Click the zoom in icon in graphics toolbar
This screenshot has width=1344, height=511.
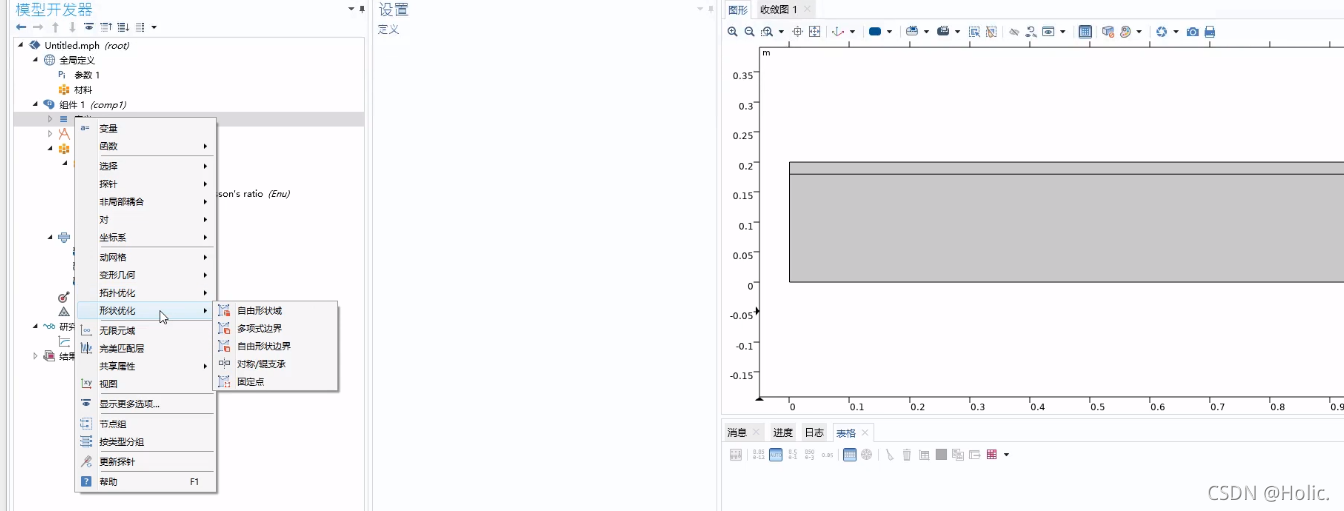click(x=732, y=32)
